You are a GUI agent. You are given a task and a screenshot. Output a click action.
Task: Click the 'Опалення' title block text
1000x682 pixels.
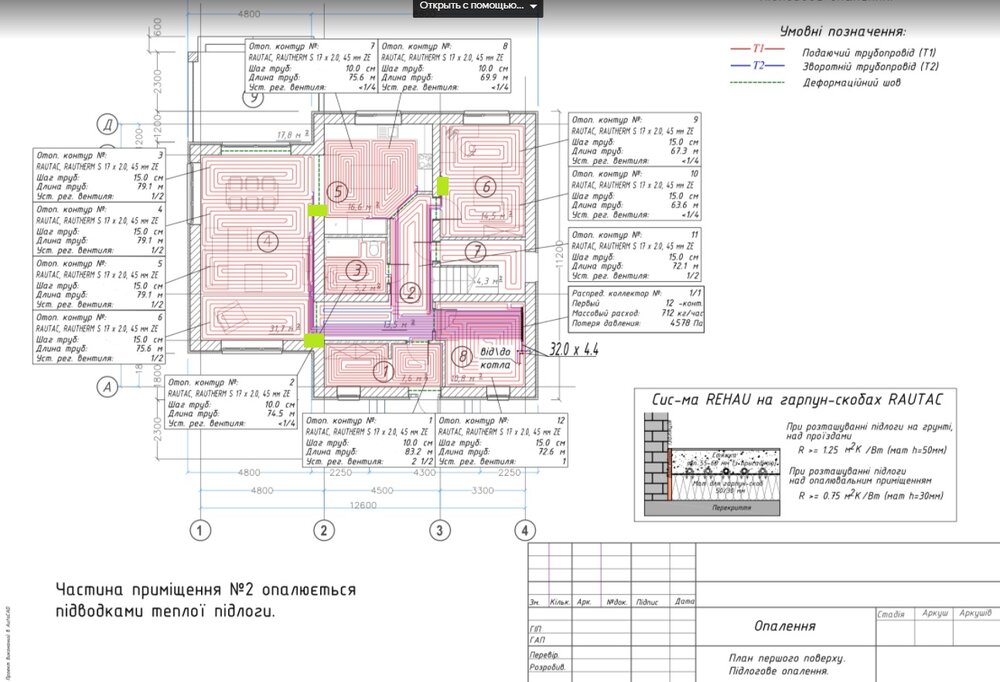point(784,626)
